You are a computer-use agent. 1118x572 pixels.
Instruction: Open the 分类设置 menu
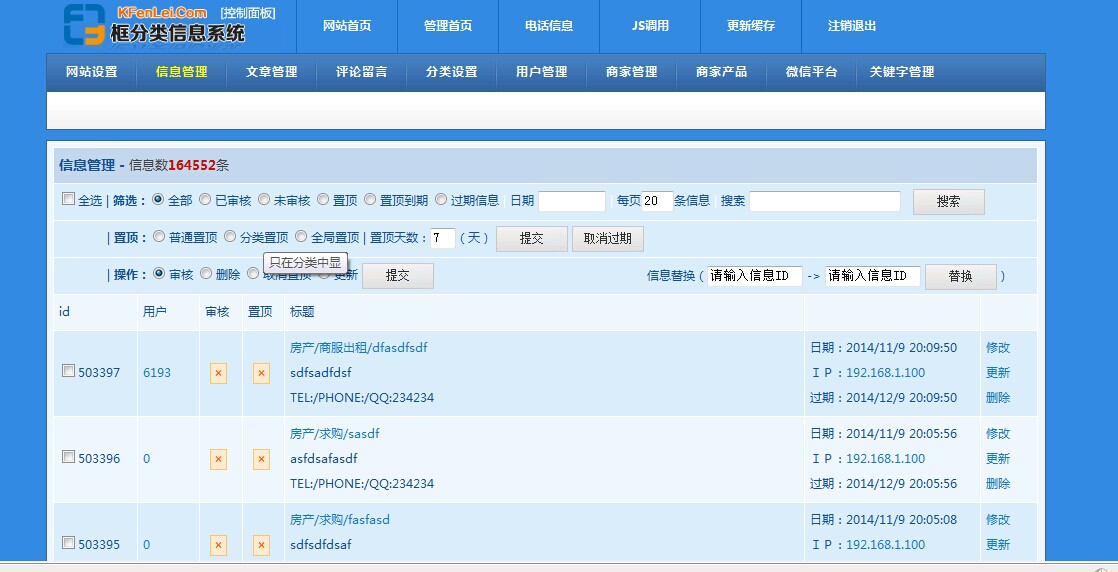(451, 72)
